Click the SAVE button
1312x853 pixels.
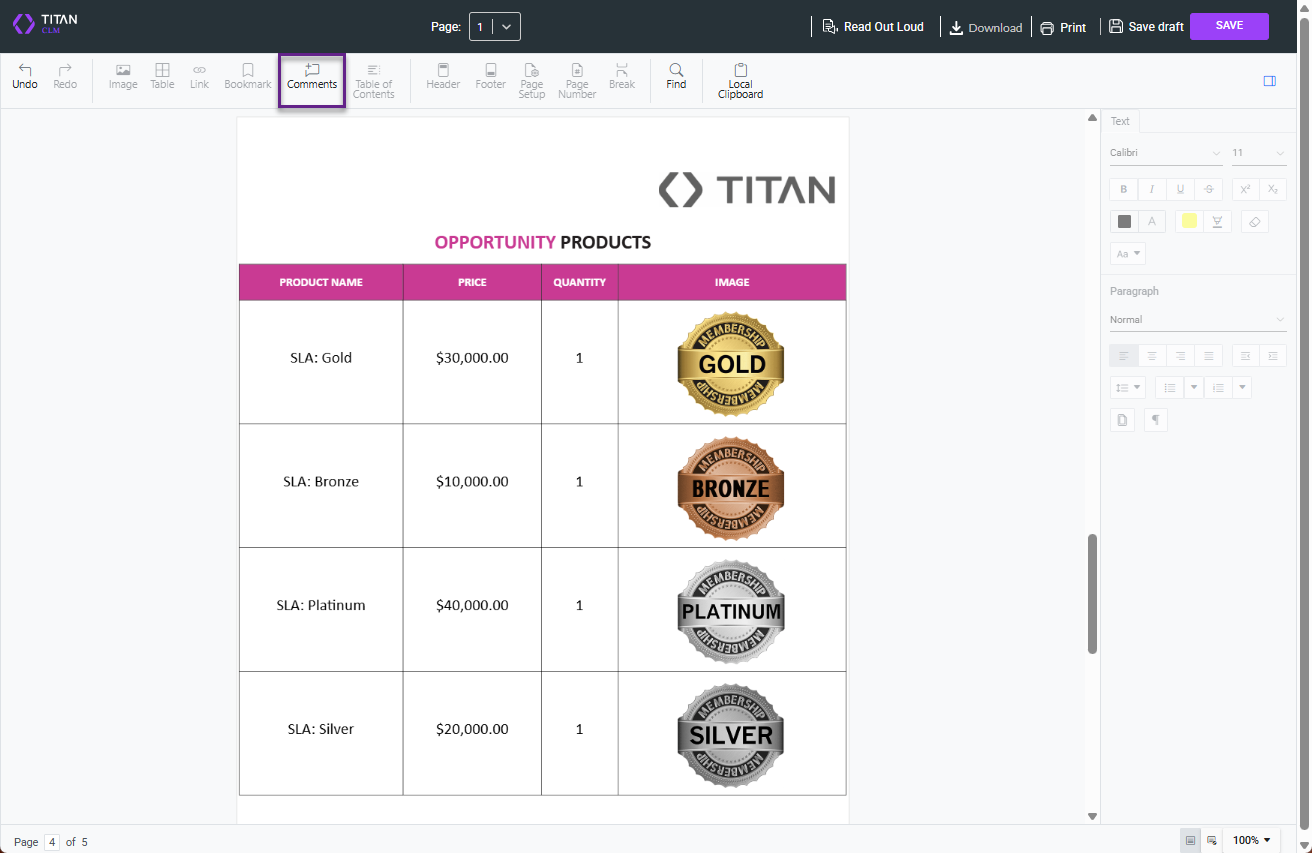1229,26
